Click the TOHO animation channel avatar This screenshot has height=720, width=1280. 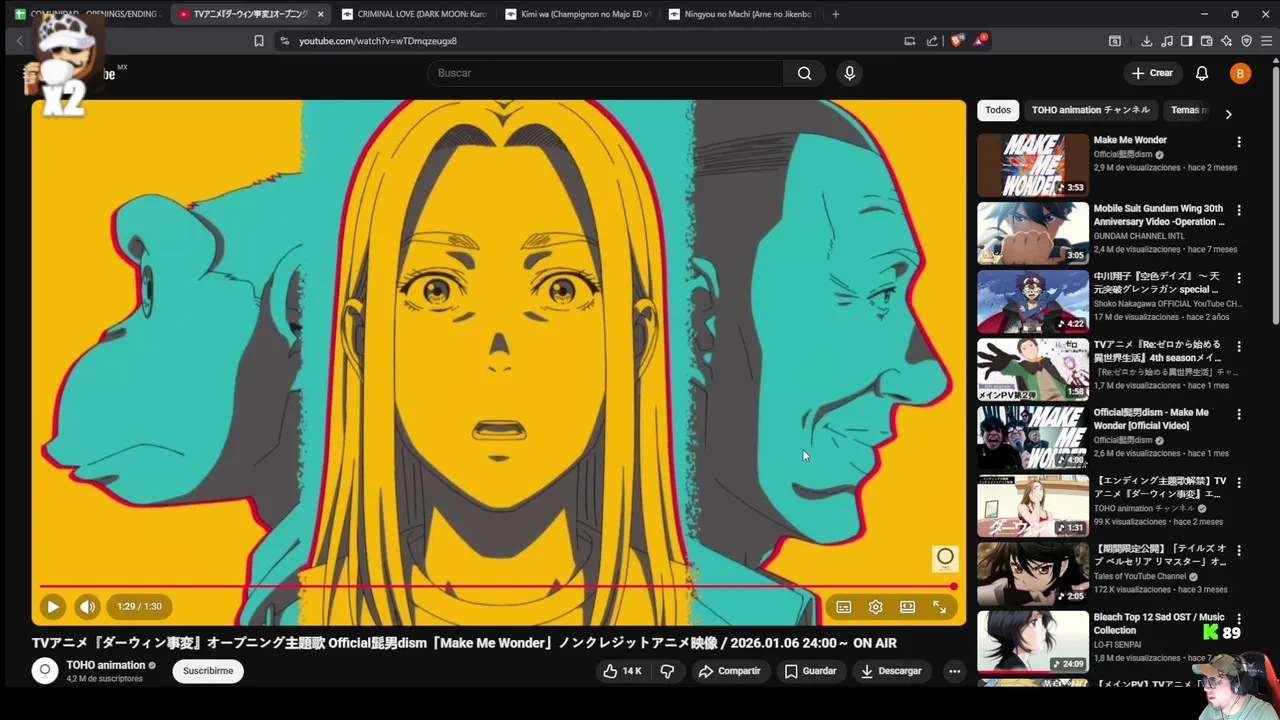(45, 671)
